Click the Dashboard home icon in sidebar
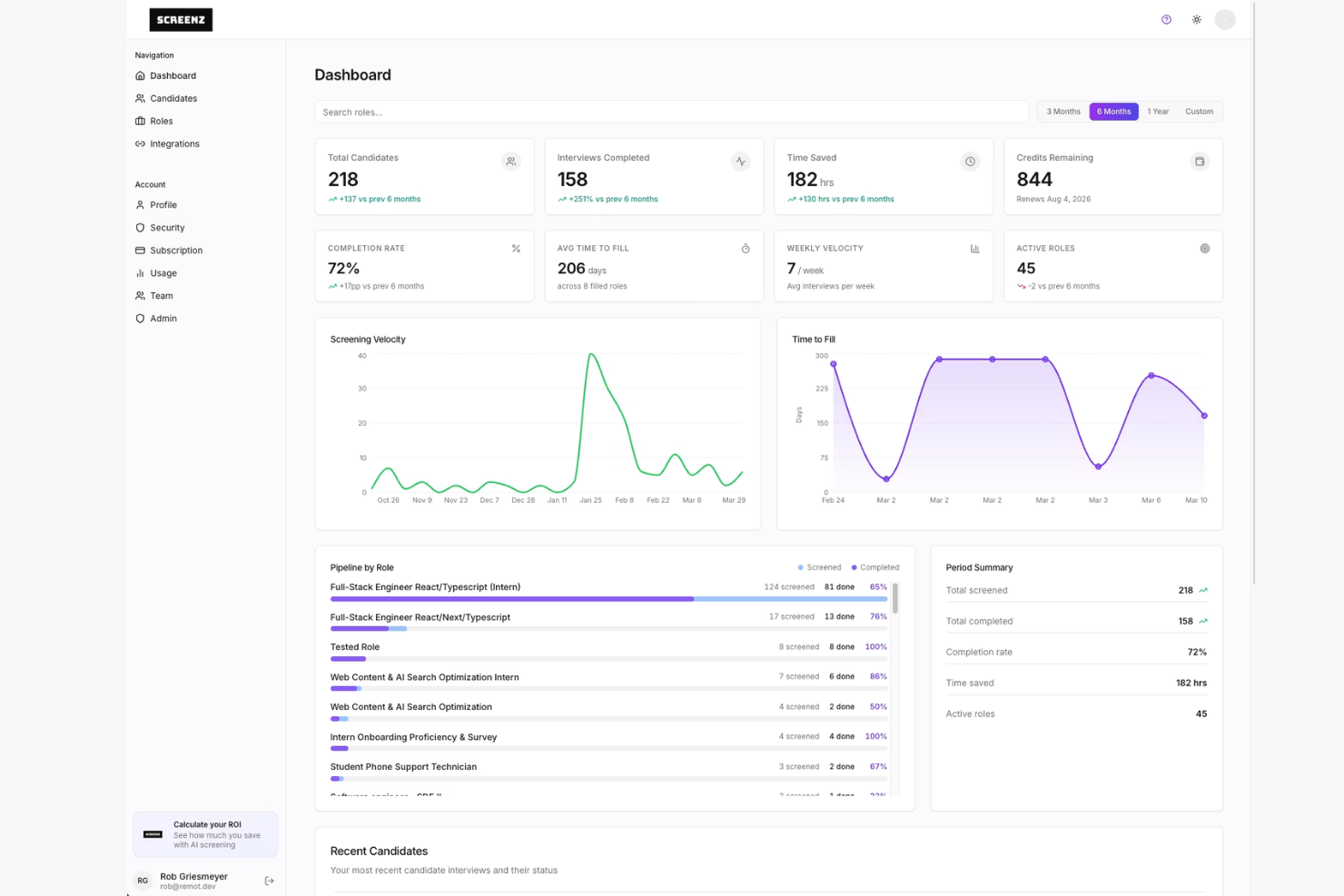1344x896 pixels. point(140,76)
